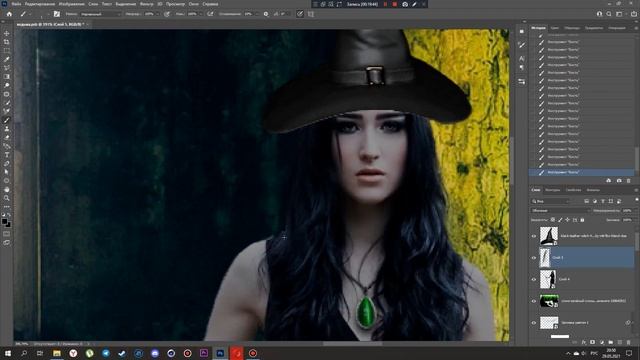The image size is (640, 360).
Task: Select the green forest layer thumbnail
Action: tap(549, 301)
